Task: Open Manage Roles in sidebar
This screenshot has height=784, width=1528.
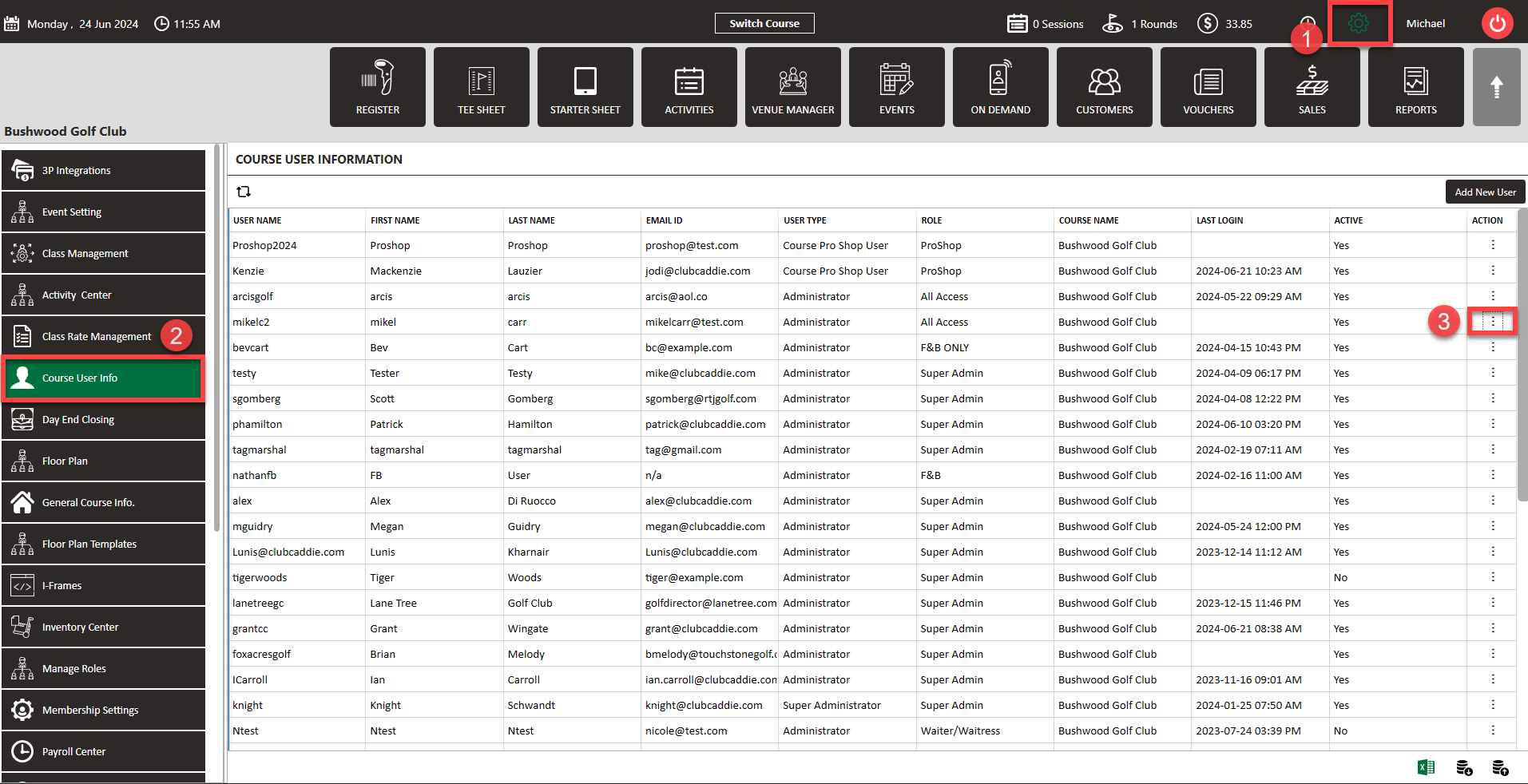Action: point(104,668)
